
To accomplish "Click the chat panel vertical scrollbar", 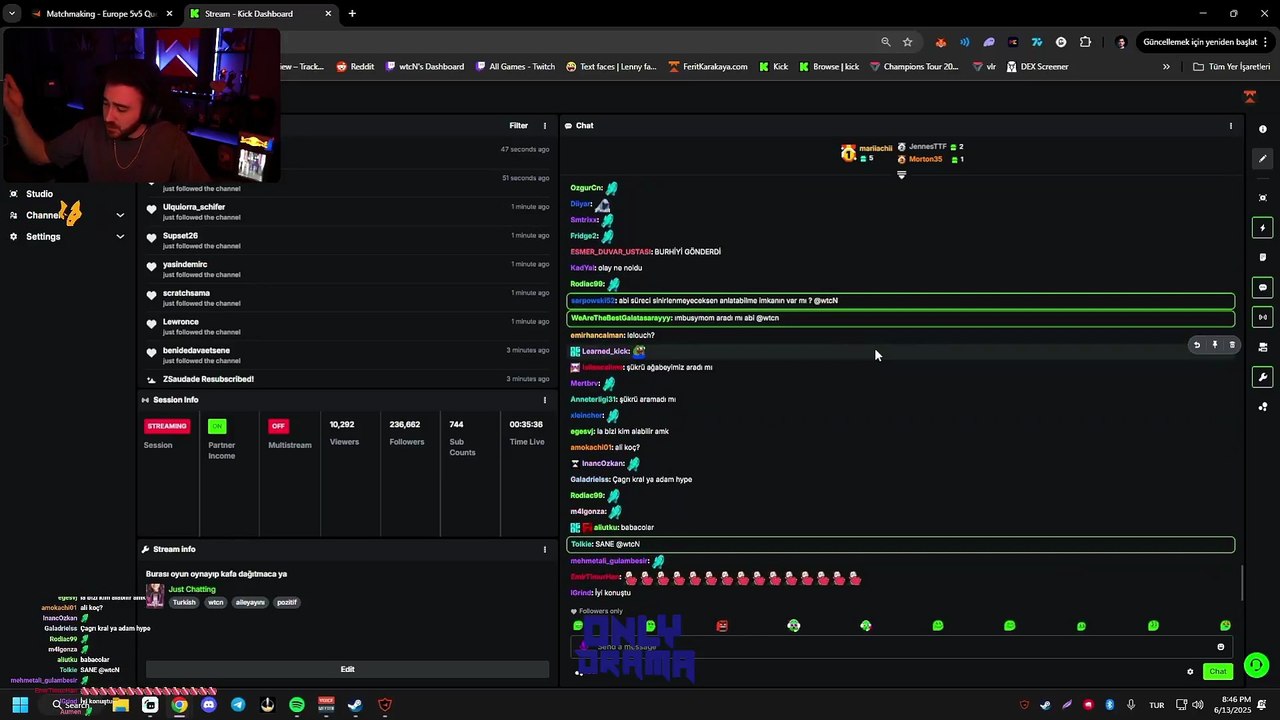I will click(x=1242, y=583).
